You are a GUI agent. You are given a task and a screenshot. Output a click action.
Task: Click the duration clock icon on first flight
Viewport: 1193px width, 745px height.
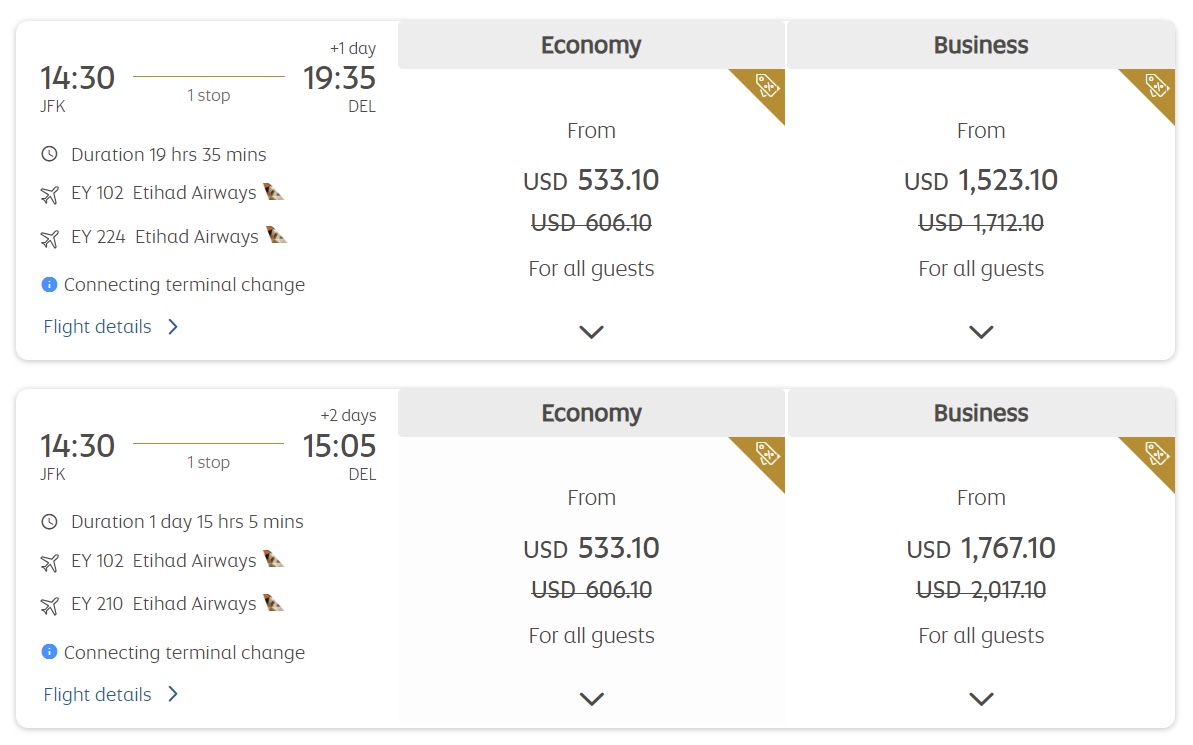coord(51,154)
